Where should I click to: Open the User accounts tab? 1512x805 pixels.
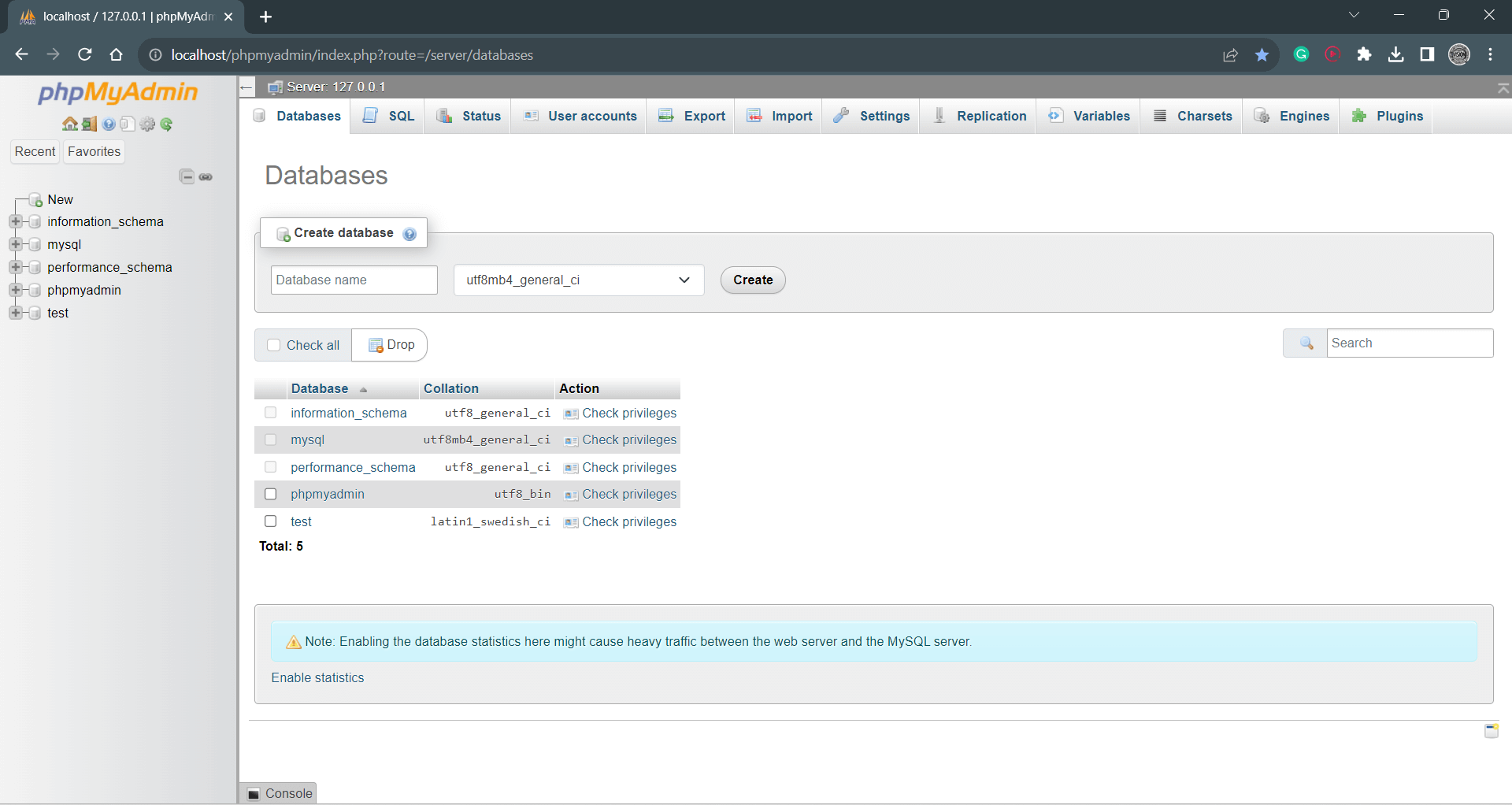pyautogui.click(x=591, y=116)
